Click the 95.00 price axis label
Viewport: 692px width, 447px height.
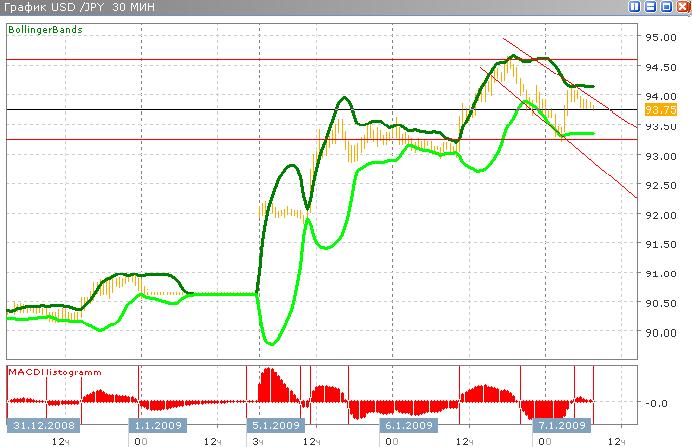(660, 38)
